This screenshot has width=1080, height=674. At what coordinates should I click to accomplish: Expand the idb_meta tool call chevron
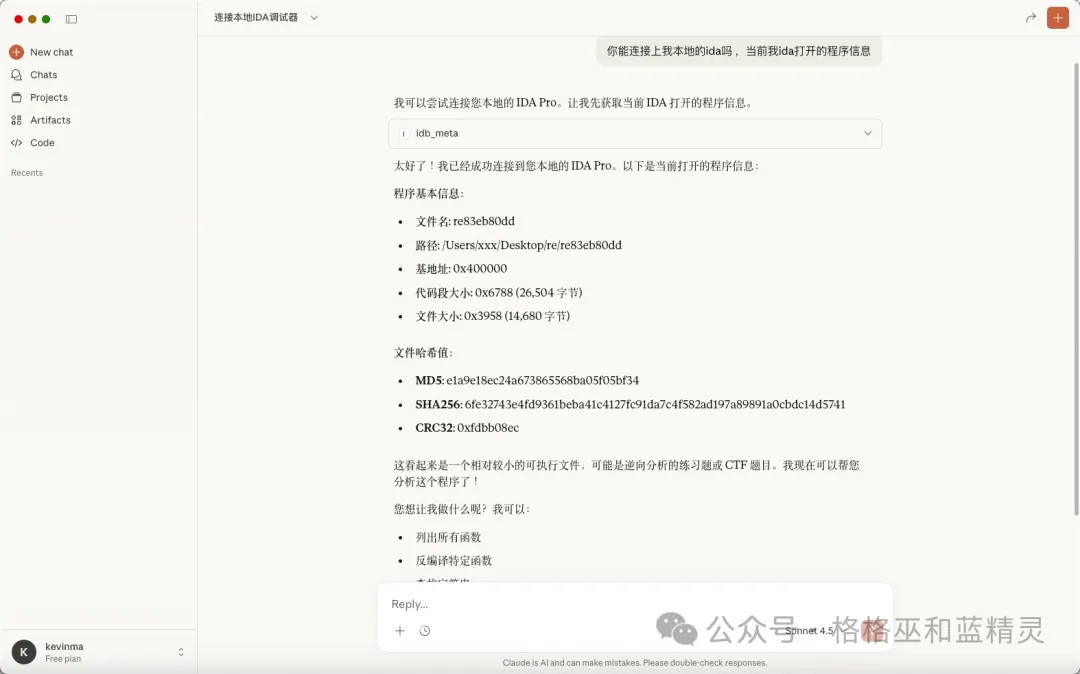[x=868, y=134]
